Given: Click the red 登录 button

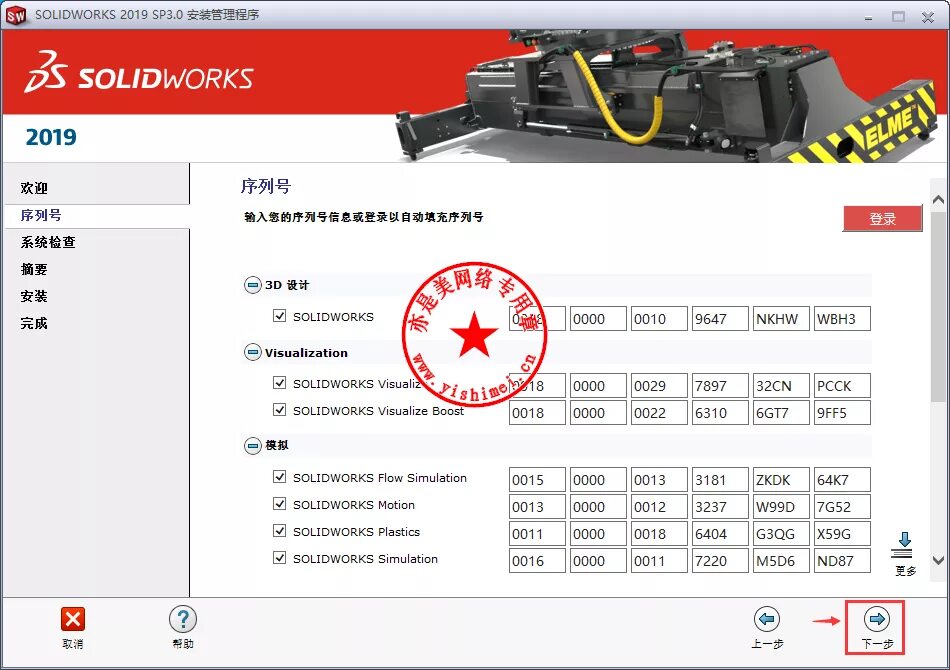Looking at the screenshot, I should [883, 219].
